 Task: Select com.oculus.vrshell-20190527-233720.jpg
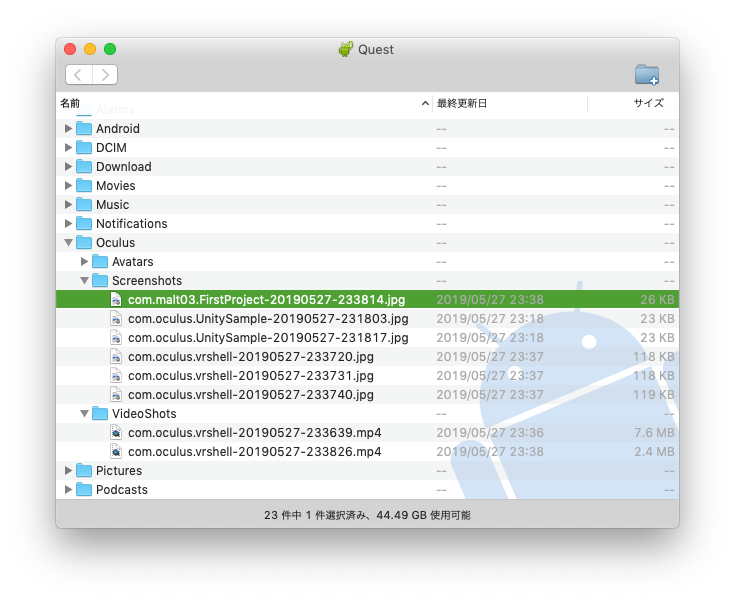[x=251, y=356]
